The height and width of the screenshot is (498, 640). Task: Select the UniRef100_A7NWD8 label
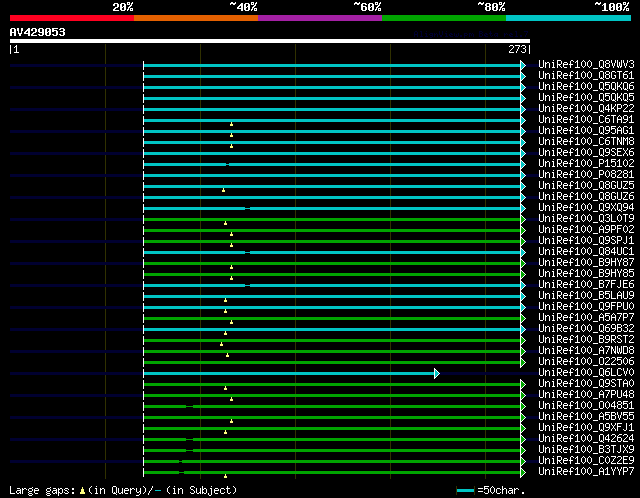point(586,351)
